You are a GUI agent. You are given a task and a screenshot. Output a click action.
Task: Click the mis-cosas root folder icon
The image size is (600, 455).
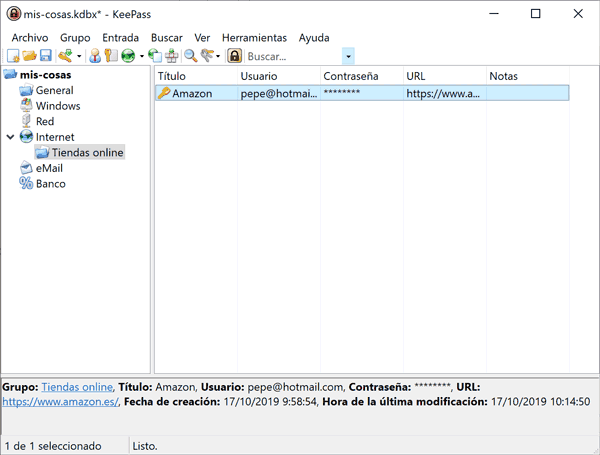[x=10, y=74]
